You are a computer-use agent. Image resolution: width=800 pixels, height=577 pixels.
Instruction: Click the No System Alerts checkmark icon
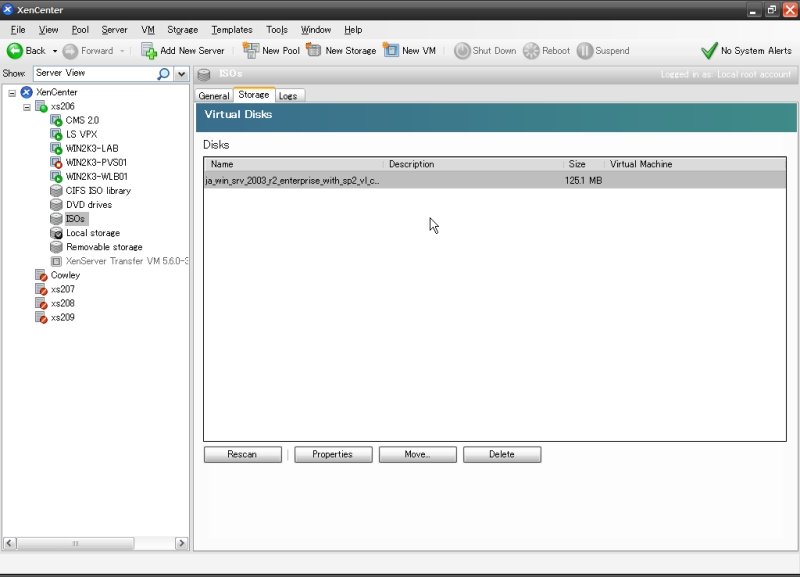[709, 51]
